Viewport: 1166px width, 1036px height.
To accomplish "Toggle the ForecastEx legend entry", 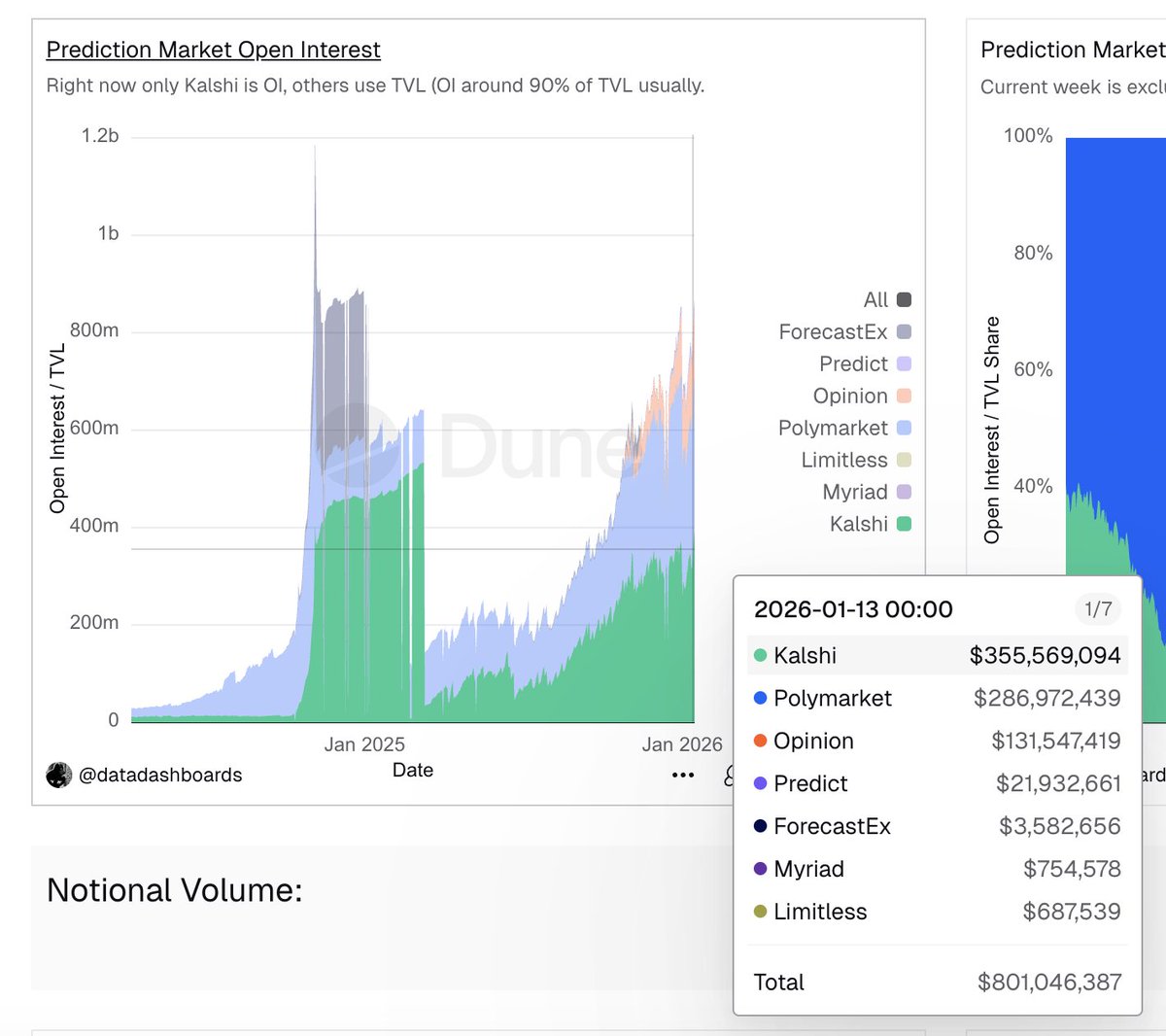I will coord(844,331).
